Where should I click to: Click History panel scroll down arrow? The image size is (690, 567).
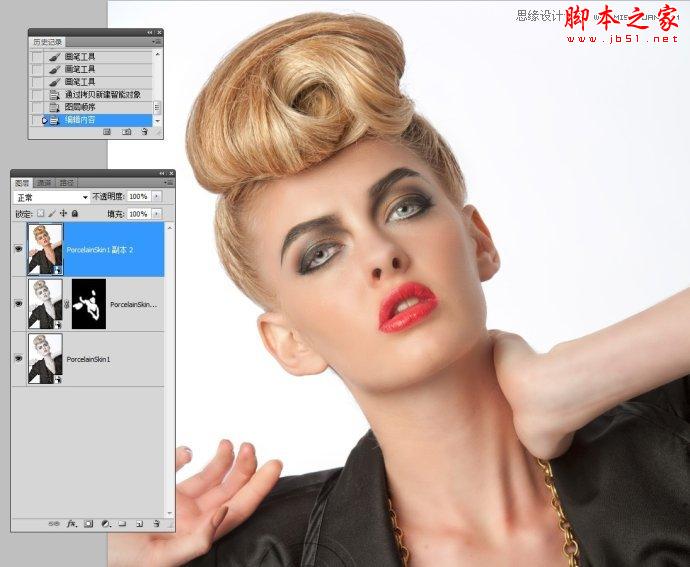[158, 121]
